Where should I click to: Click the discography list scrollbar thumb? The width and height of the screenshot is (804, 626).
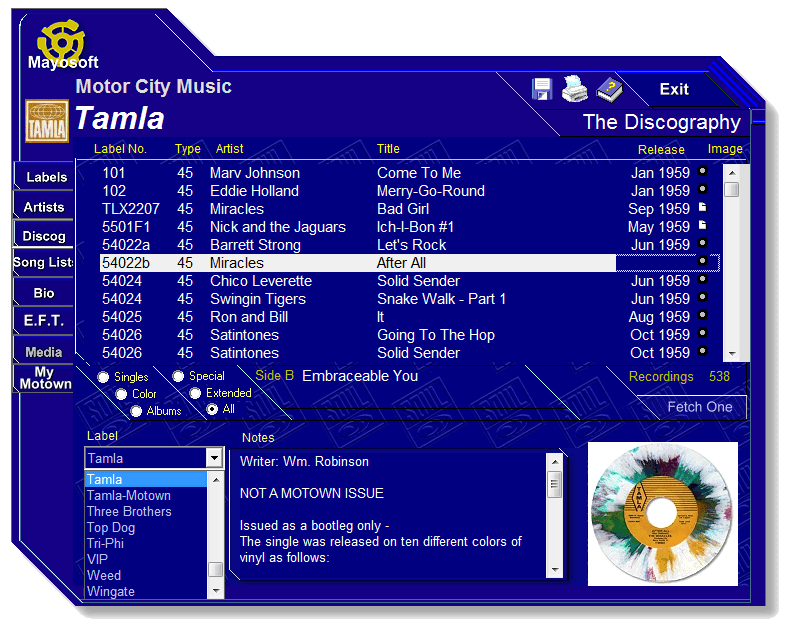tap(732, 189)
